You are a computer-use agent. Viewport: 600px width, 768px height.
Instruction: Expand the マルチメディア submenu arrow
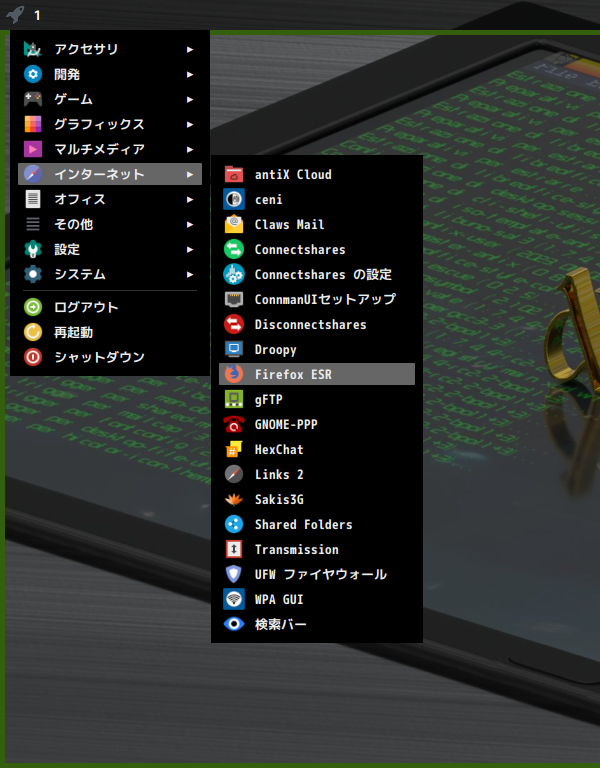(190, 149)
